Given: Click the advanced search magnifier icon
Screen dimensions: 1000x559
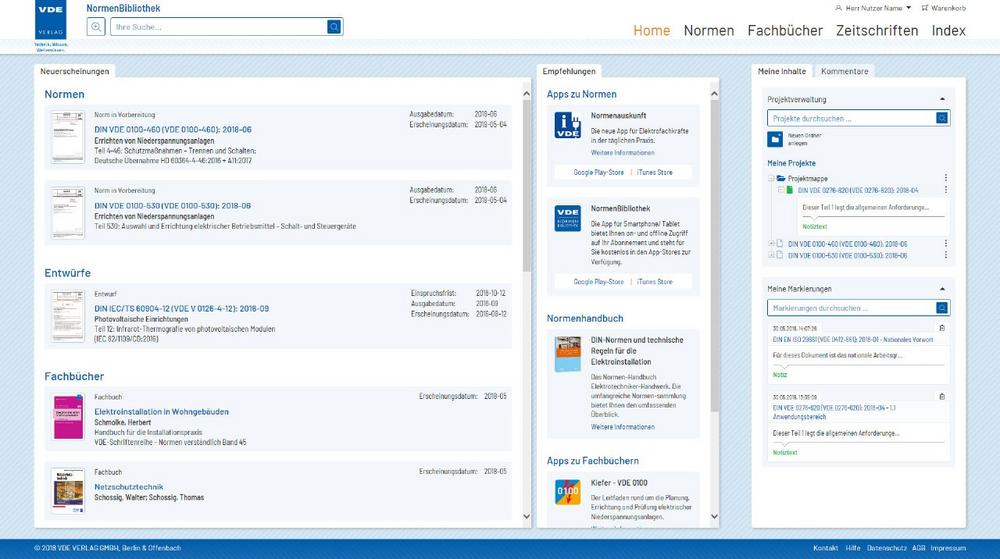Looking at the screenshot, I should (96, 27).
